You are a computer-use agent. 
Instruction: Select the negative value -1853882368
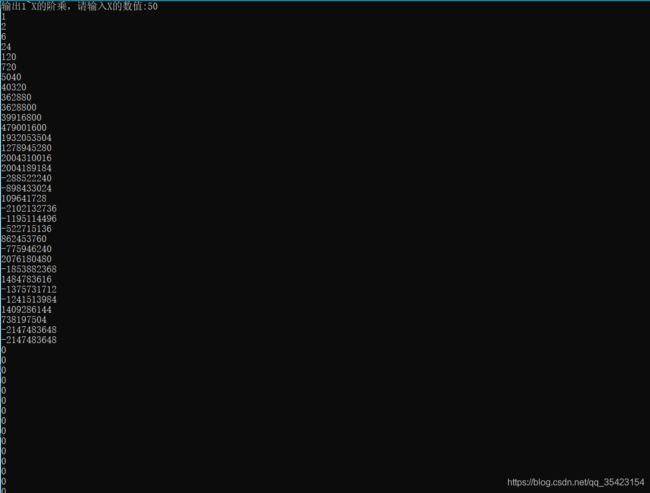(x=29, y=269)
